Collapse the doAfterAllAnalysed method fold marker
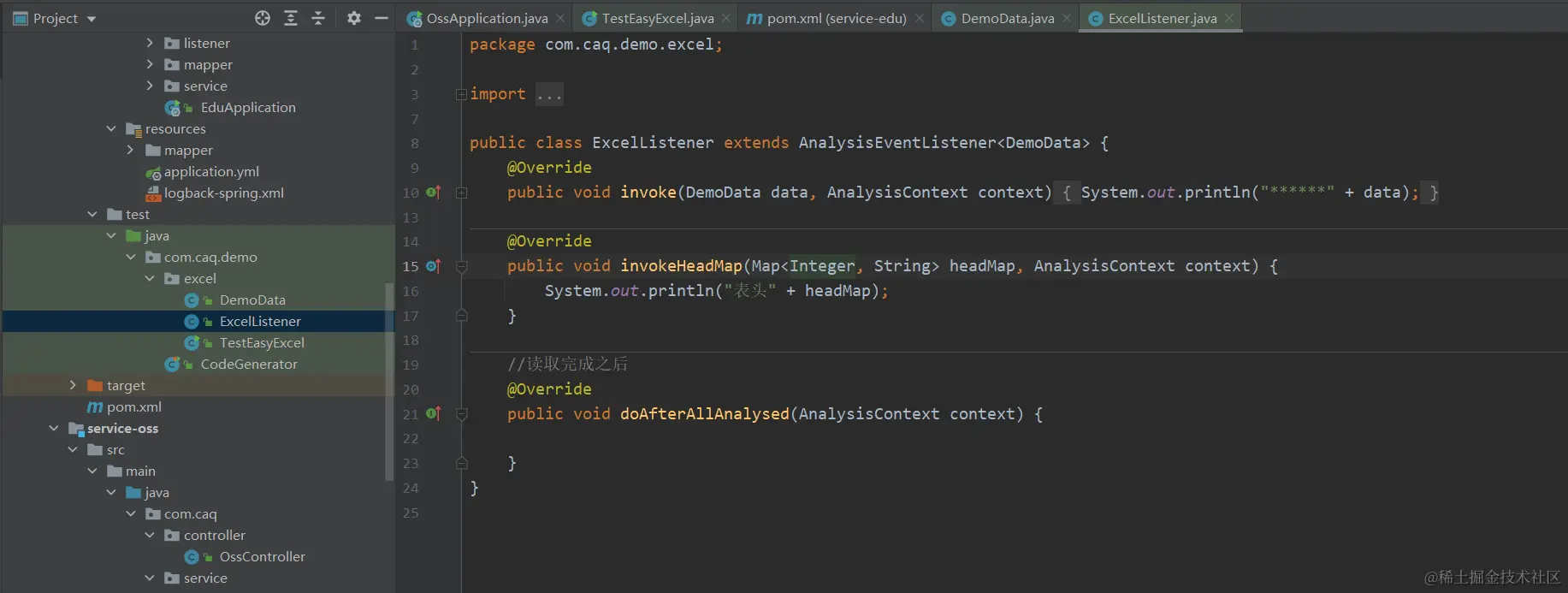 [x=461, y=415]
